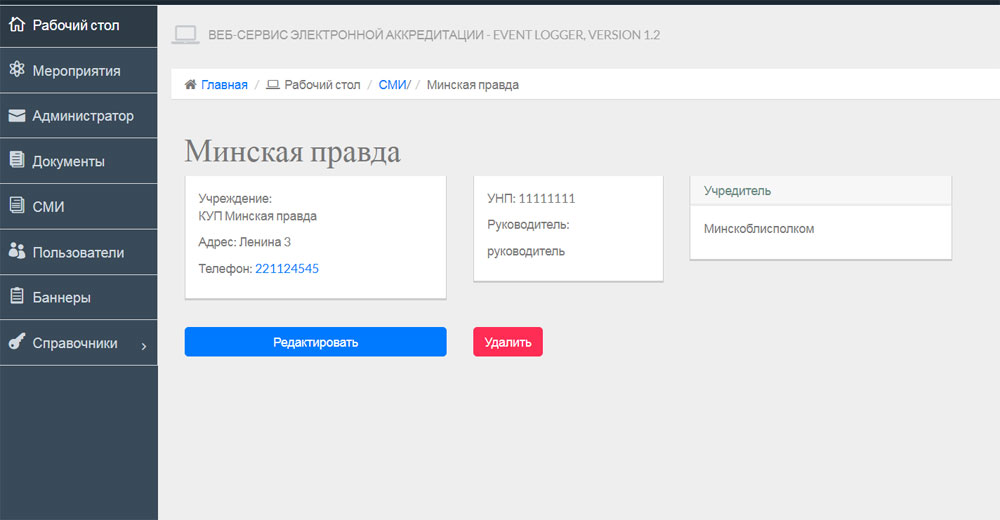
Task: Click the Телефон: label
Action: pos(225,269)
